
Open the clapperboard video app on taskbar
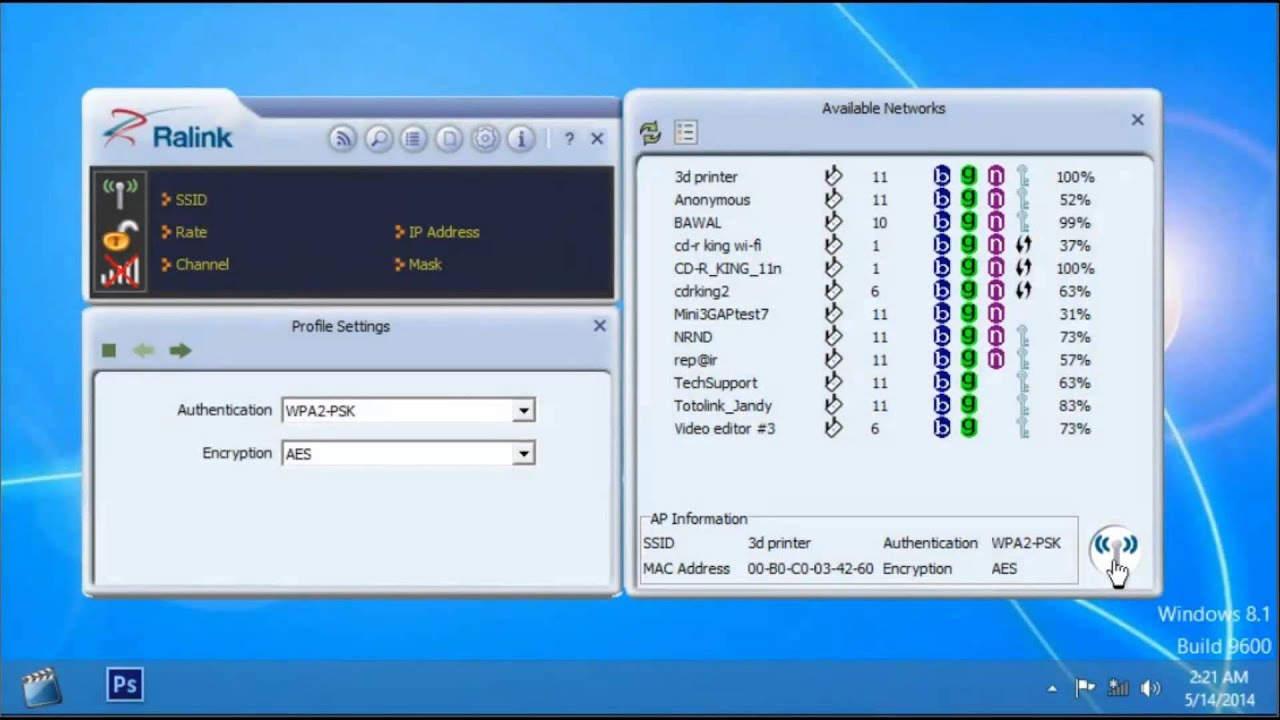tap(41, 687)
